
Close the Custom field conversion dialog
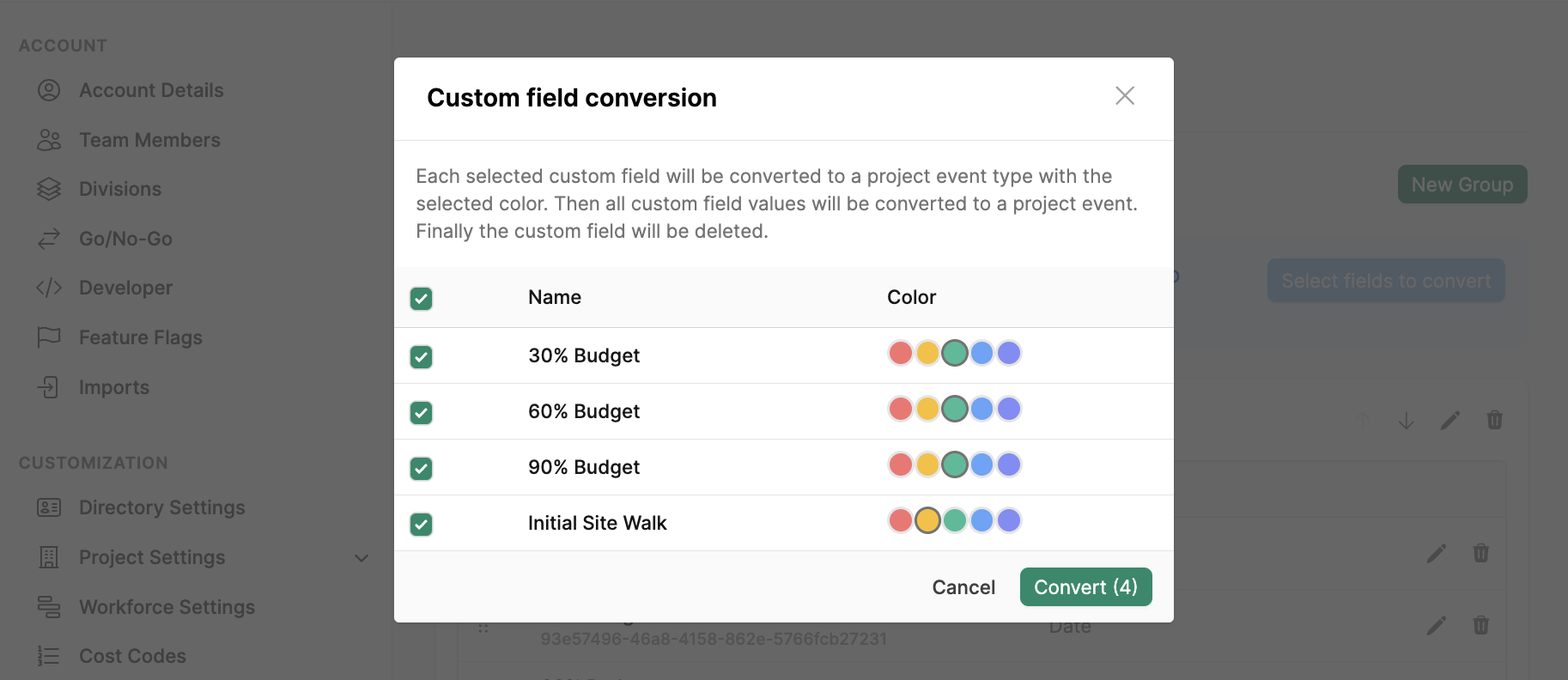[1124, 95]
